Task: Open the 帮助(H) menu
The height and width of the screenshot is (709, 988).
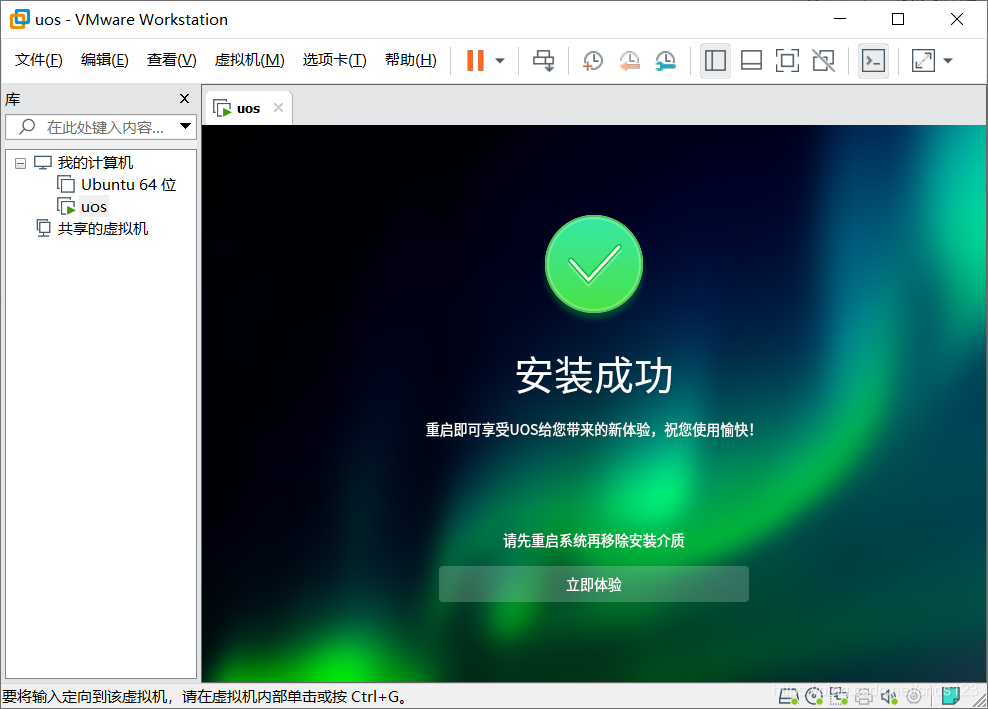Action: (410, 60)
